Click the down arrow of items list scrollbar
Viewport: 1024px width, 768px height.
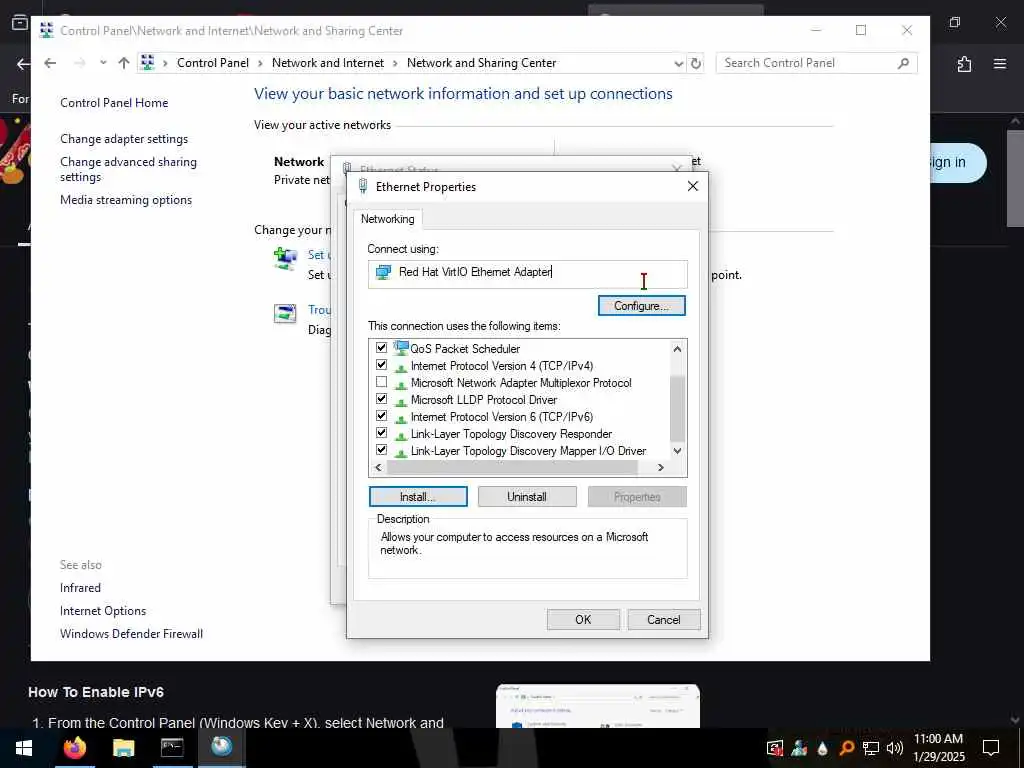tap(677, 451)
